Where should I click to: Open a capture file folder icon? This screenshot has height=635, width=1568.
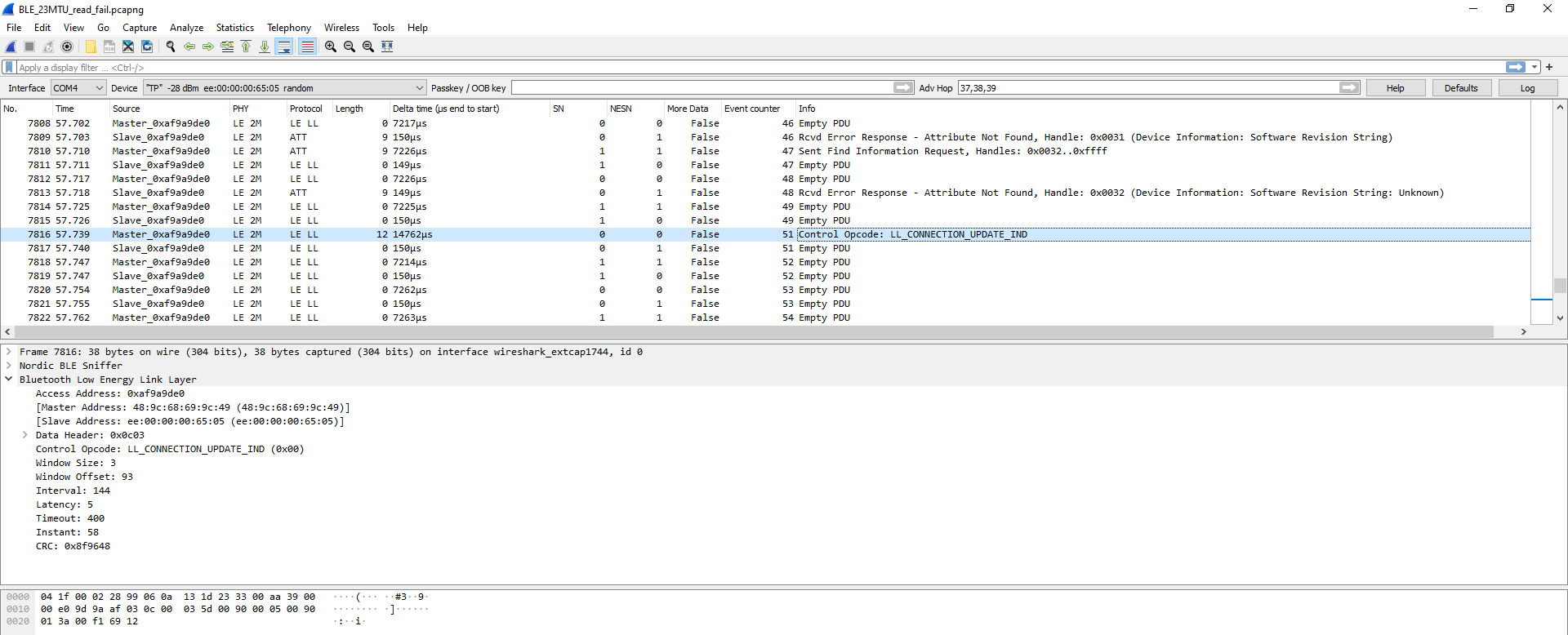point(91,47)
